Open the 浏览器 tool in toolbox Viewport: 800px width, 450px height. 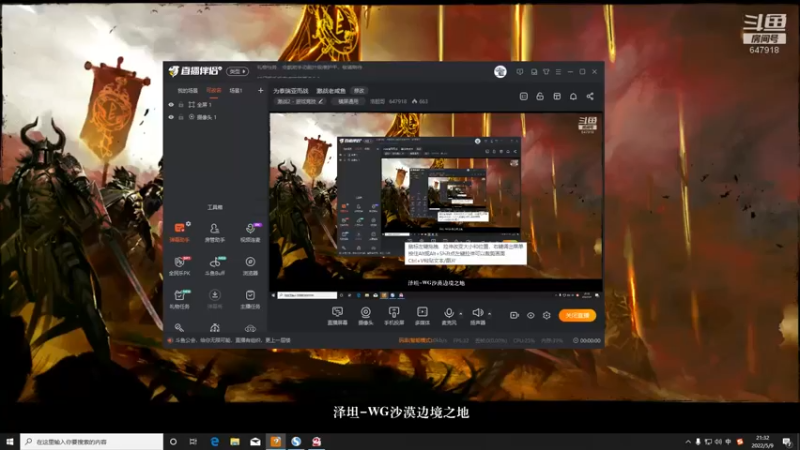pos(250,265)
